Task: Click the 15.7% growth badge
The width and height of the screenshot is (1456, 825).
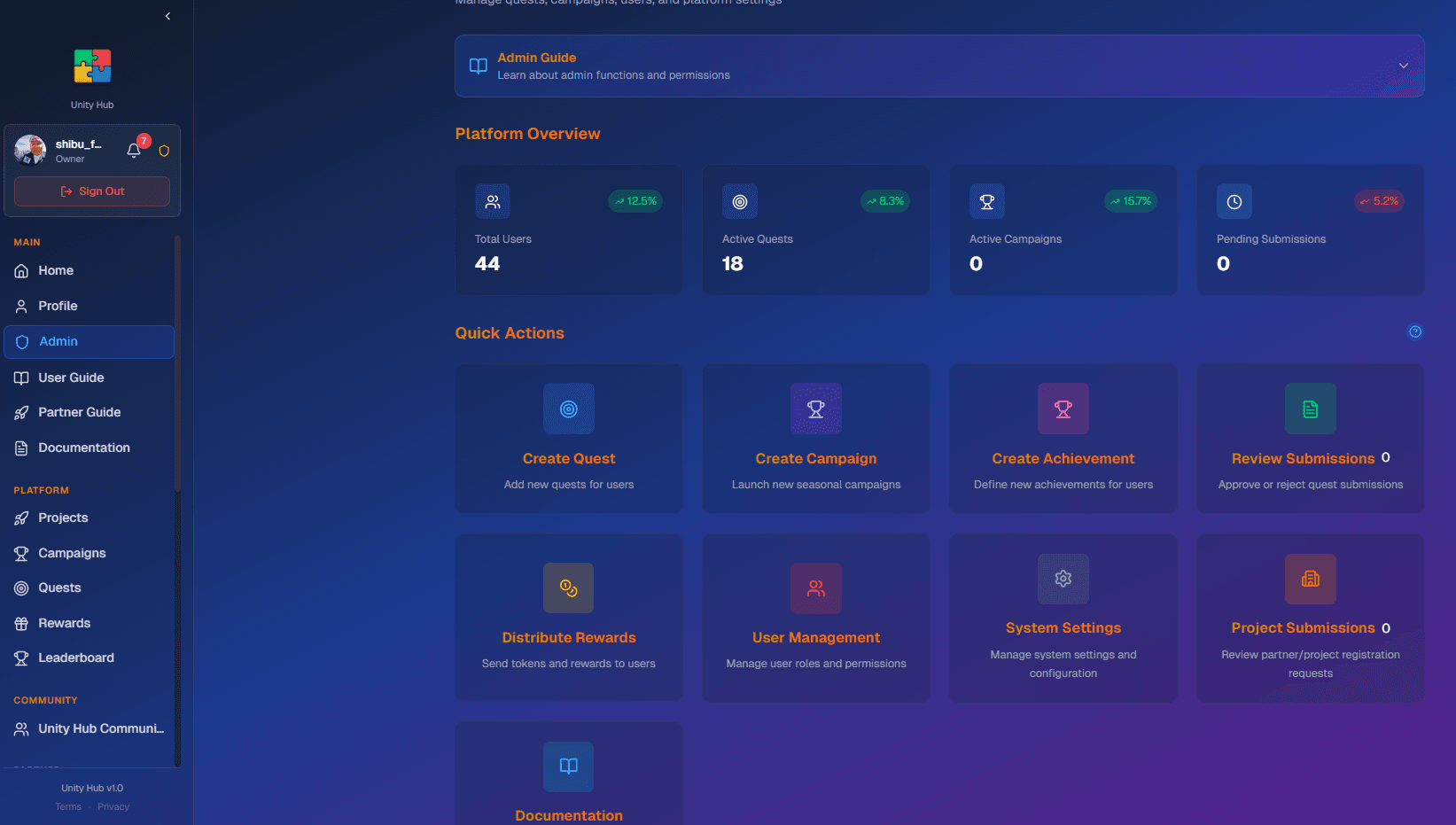Action: [x=1131, y=201]
